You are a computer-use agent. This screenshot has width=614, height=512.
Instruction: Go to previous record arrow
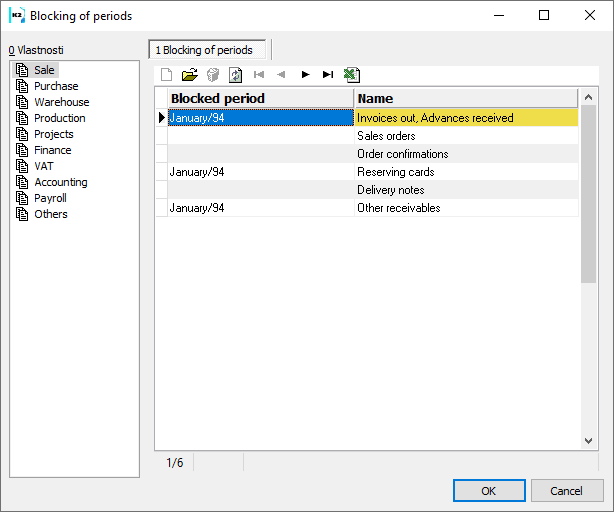coord(281,74)
